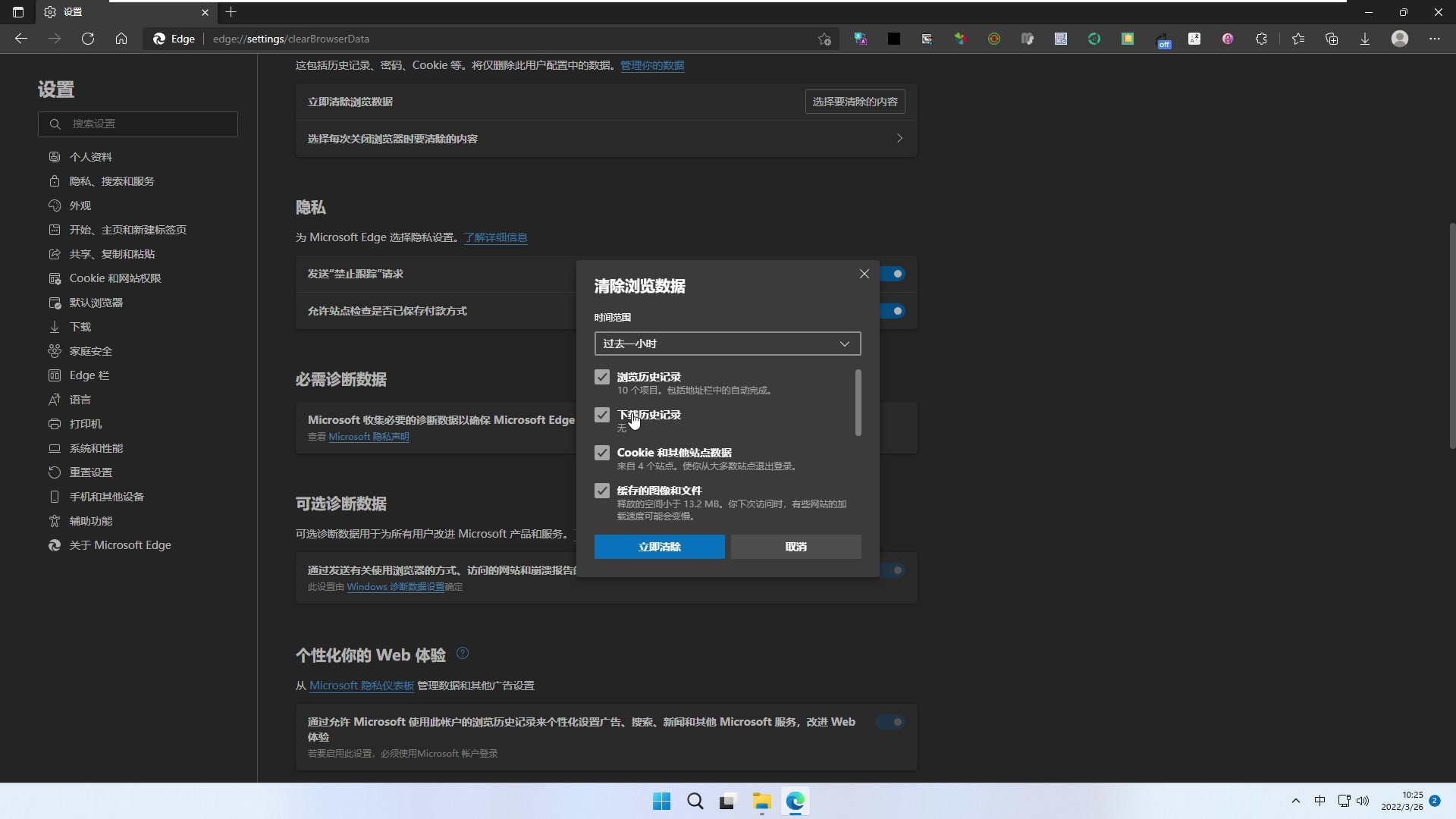The image size is (1456, 819).
Task: Open taskbar Search
Action: click(695, 802)
